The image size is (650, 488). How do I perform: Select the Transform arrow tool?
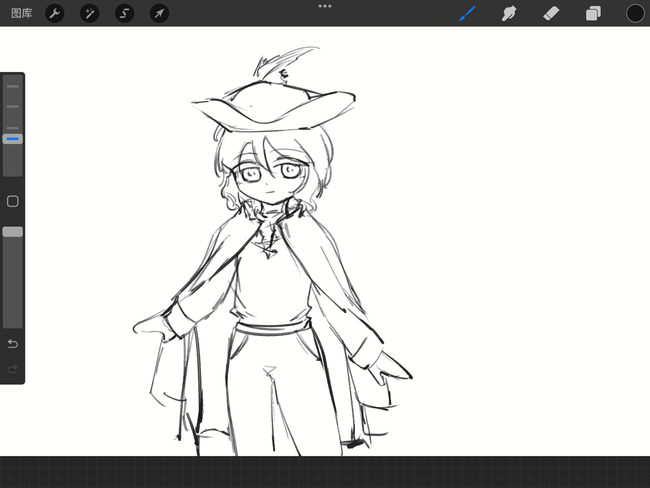[159, 13]
